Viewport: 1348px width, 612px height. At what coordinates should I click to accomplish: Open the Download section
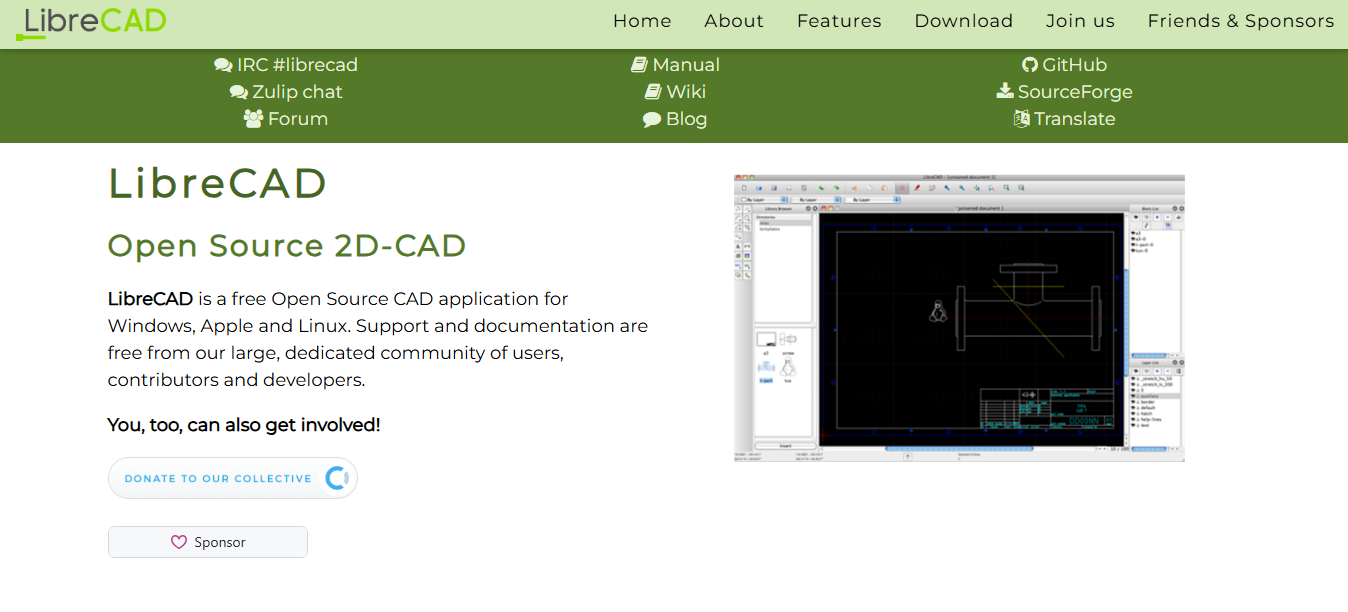pyautogui.click(x=963, y=21)
